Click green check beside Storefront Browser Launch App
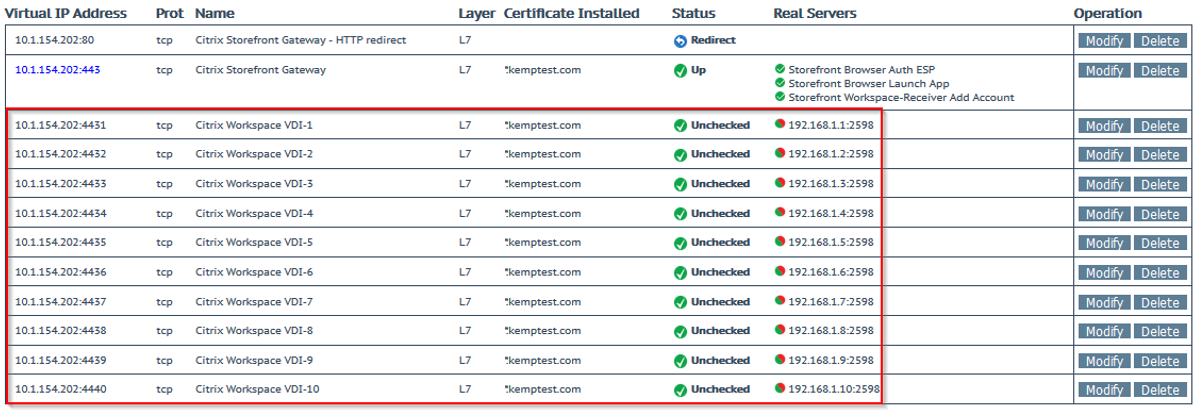Screen dimensions: 1198x411 (780, 83)
